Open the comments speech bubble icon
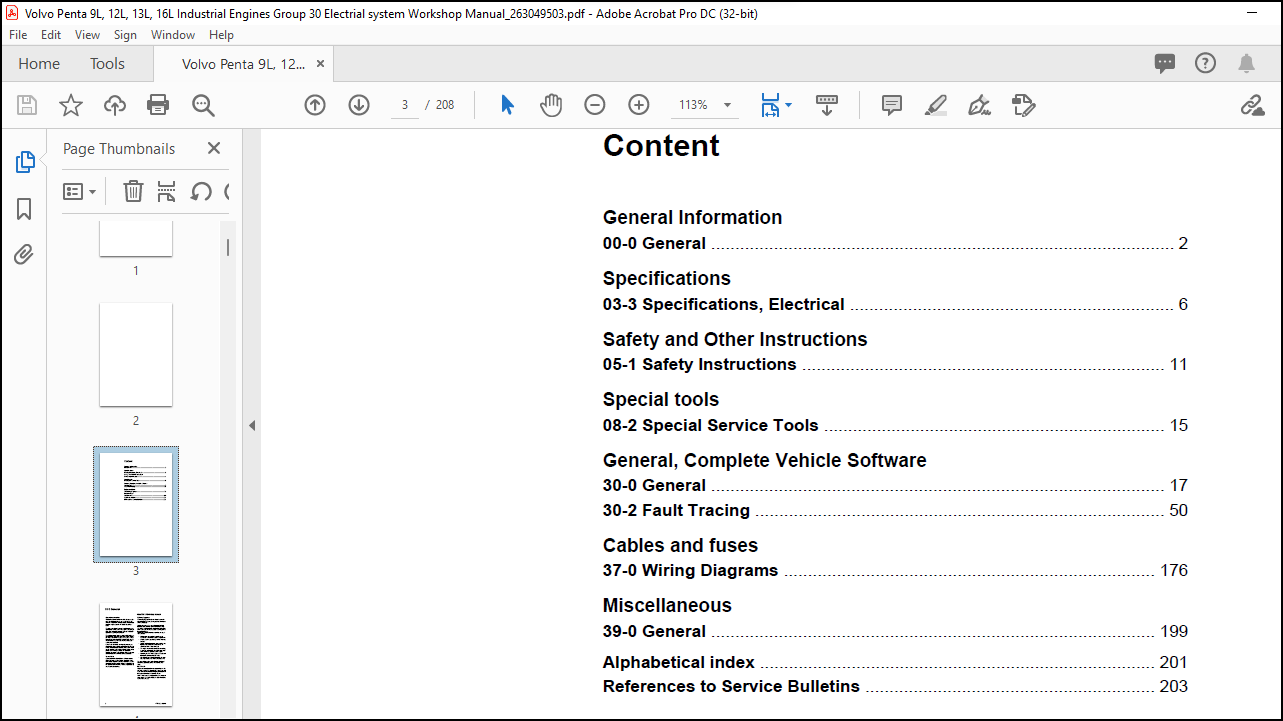The width and height of the screenshot is (1283, 721). click(x=1165, y=64)
